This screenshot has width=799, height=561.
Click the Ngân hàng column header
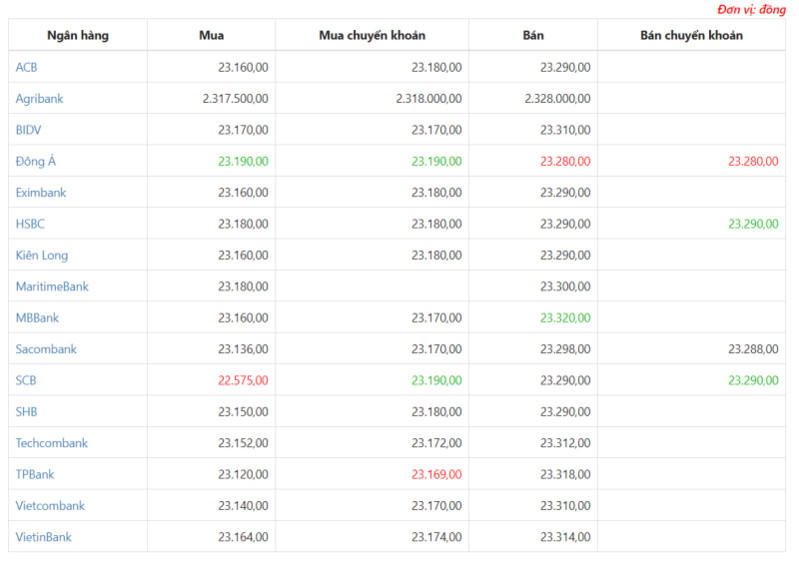point(78,36)
